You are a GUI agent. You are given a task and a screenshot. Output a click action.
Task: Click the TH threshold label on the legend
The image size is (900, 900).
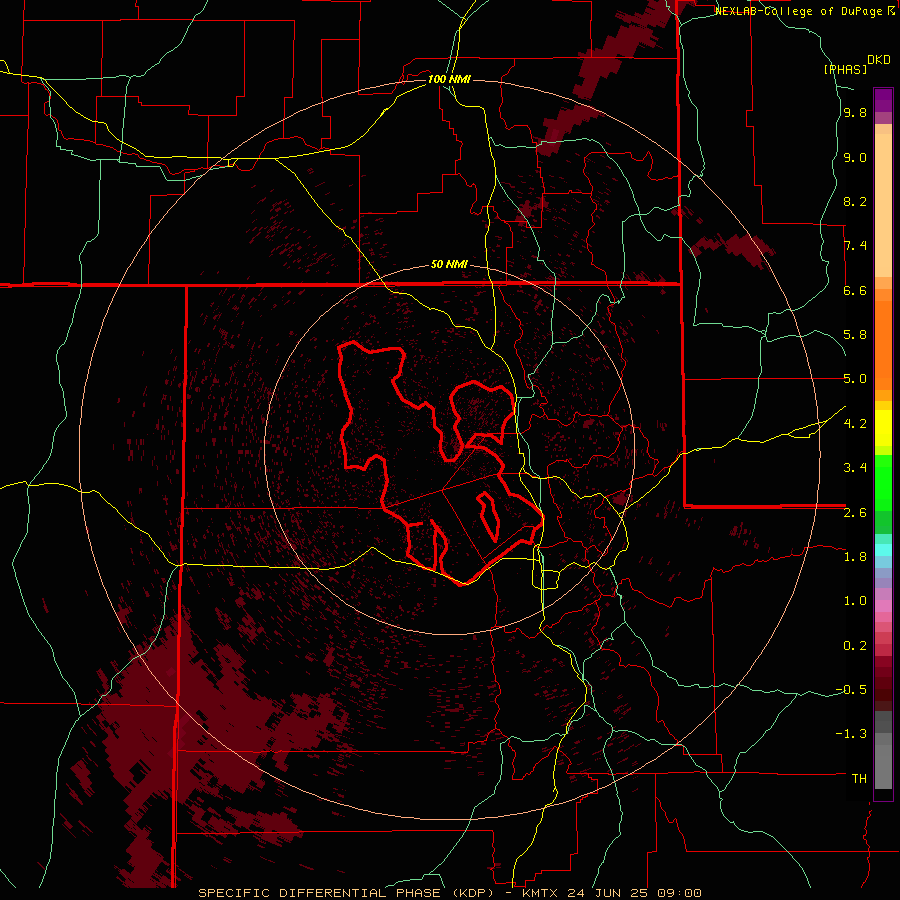point(859,779)
